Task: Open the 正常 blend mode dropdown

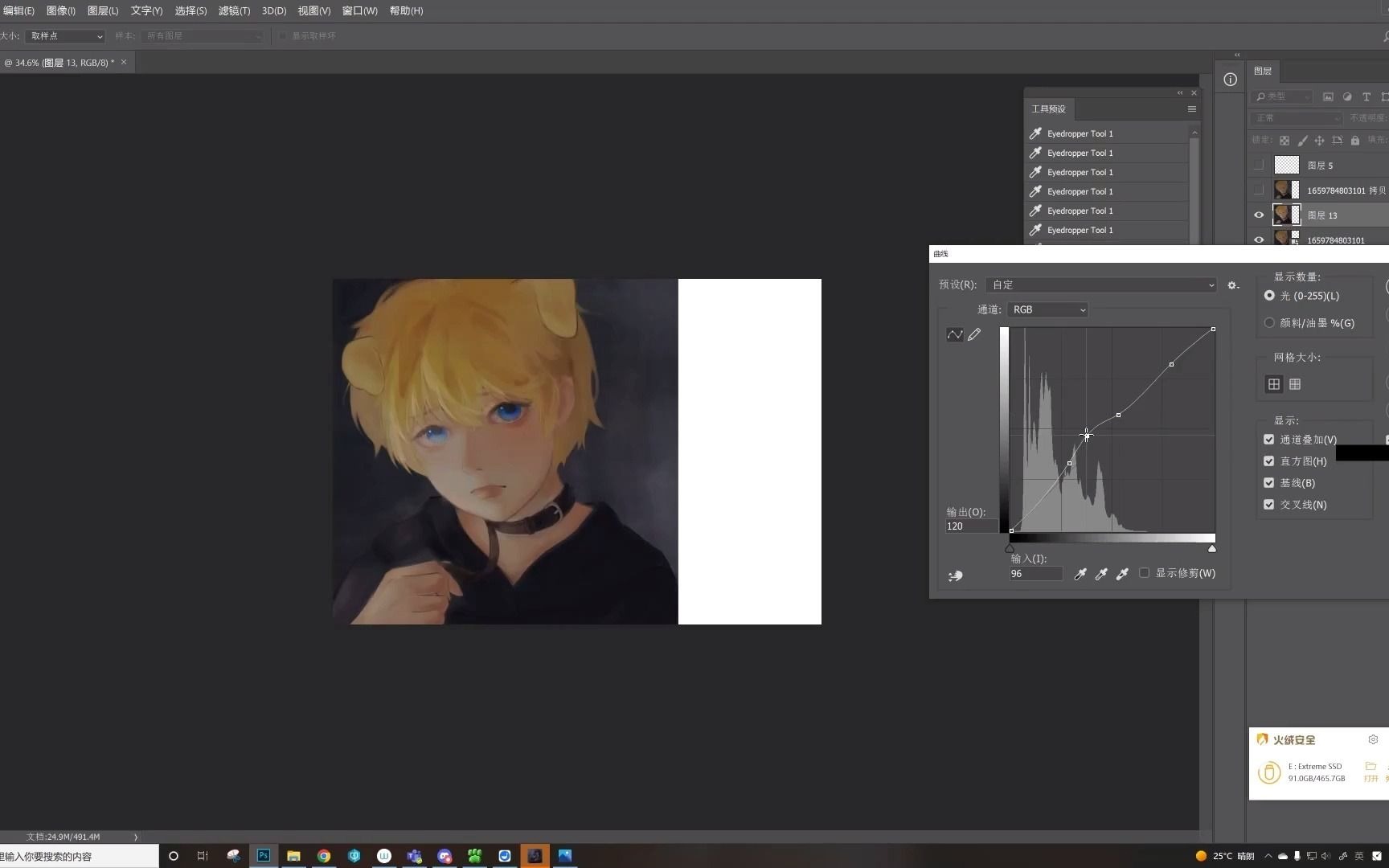Action: [1297, 118]
